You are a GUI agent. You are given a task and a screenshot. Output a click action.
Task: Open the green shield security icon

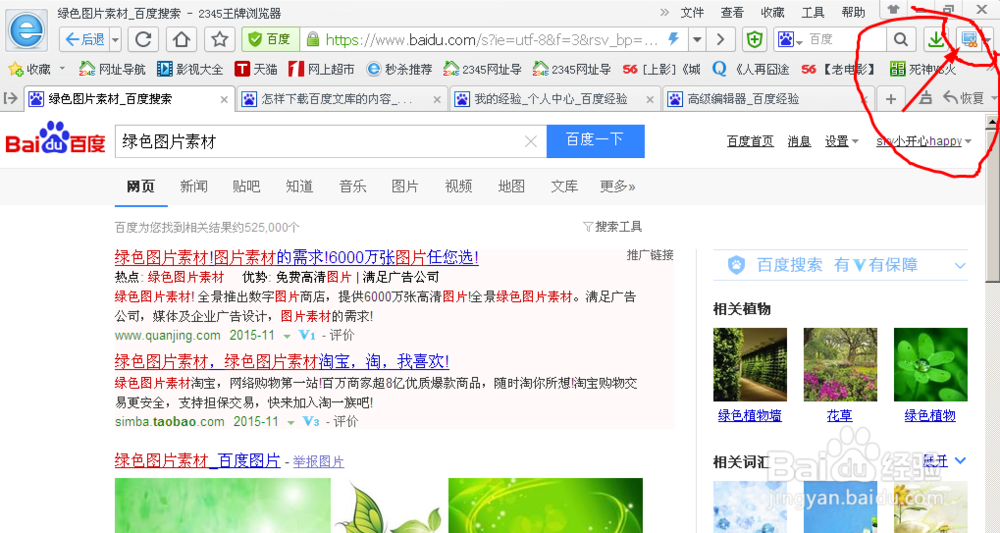pos(754,40)
